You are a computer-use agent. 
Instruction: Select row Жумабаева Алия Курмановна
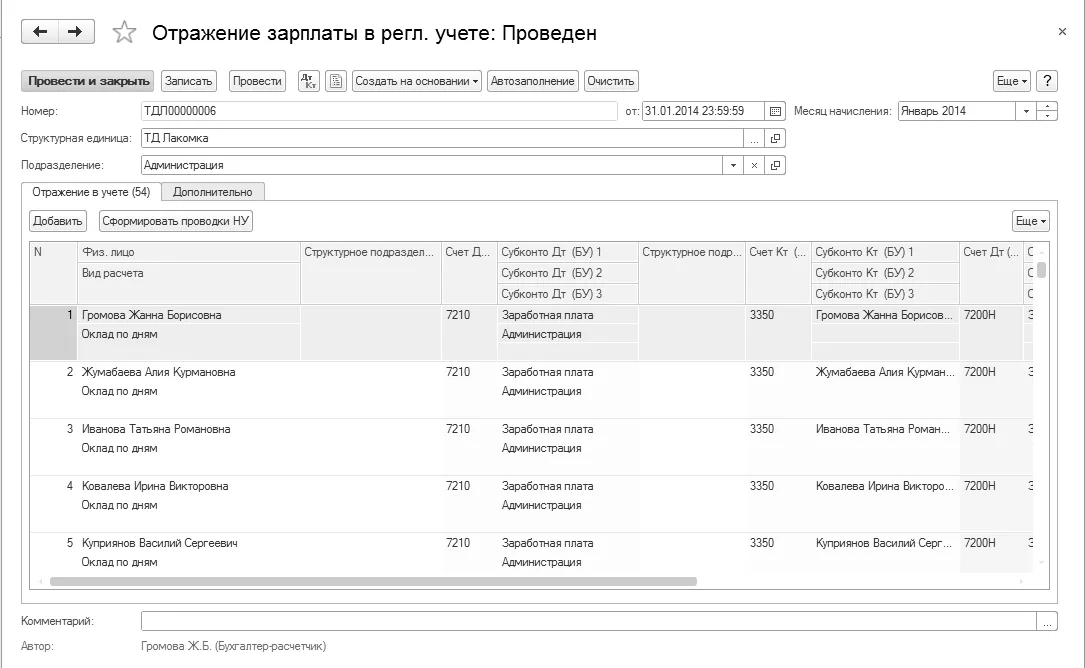pos(158,372)
